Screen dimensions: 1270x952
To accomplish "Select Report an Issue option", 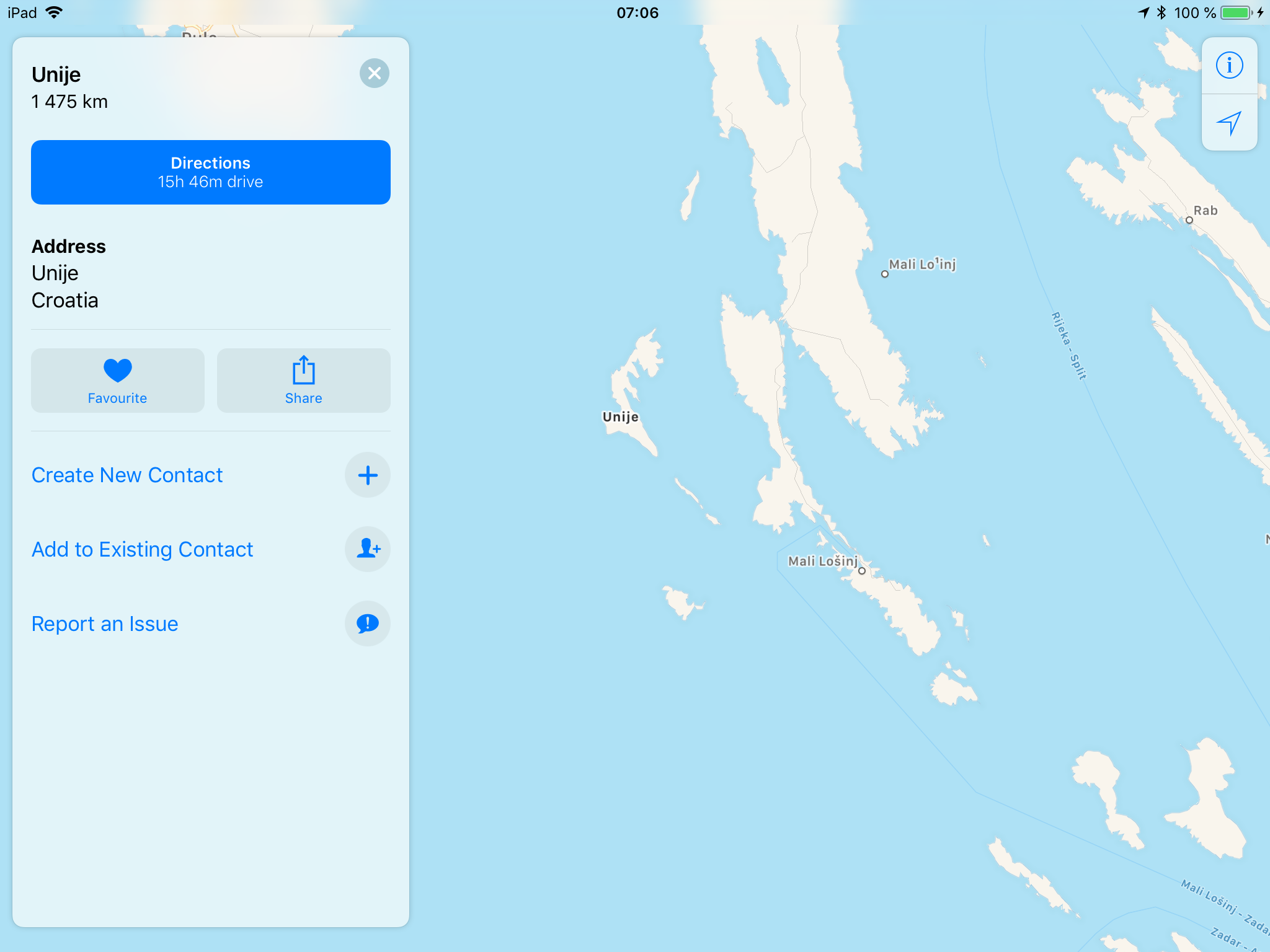I will (105, 624).
